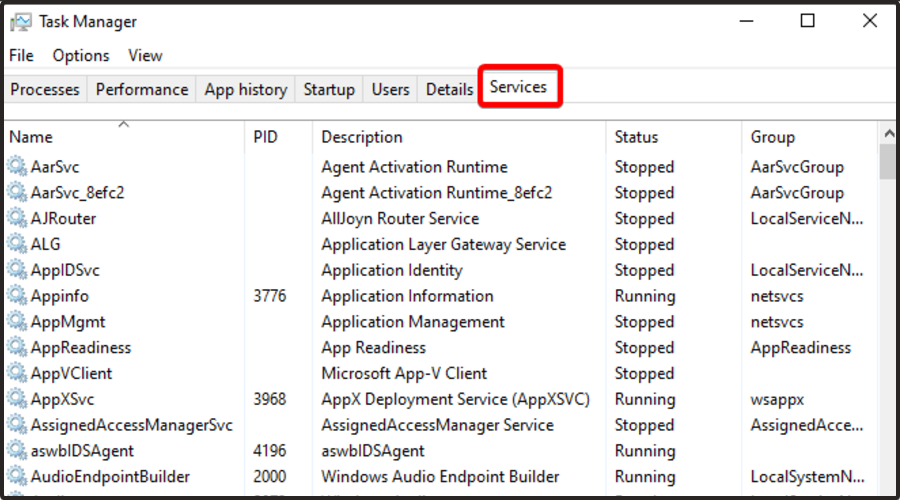Switch to the Performance tab
The image size is (900, 500).
(x=142, y=90)
